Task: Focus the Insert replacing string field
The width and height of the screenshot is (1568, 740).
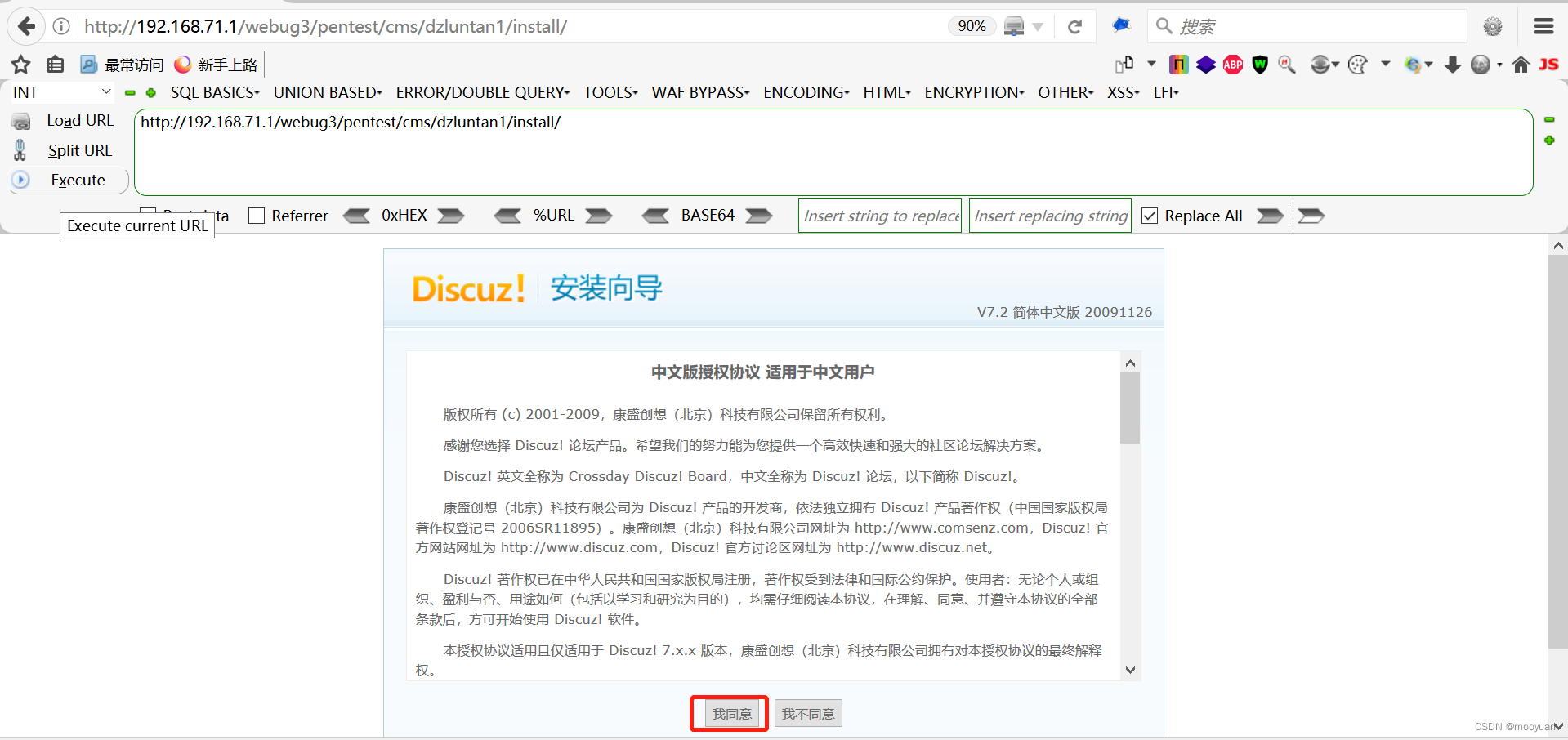Action: pyautogui.click(x=1050, y=216)
